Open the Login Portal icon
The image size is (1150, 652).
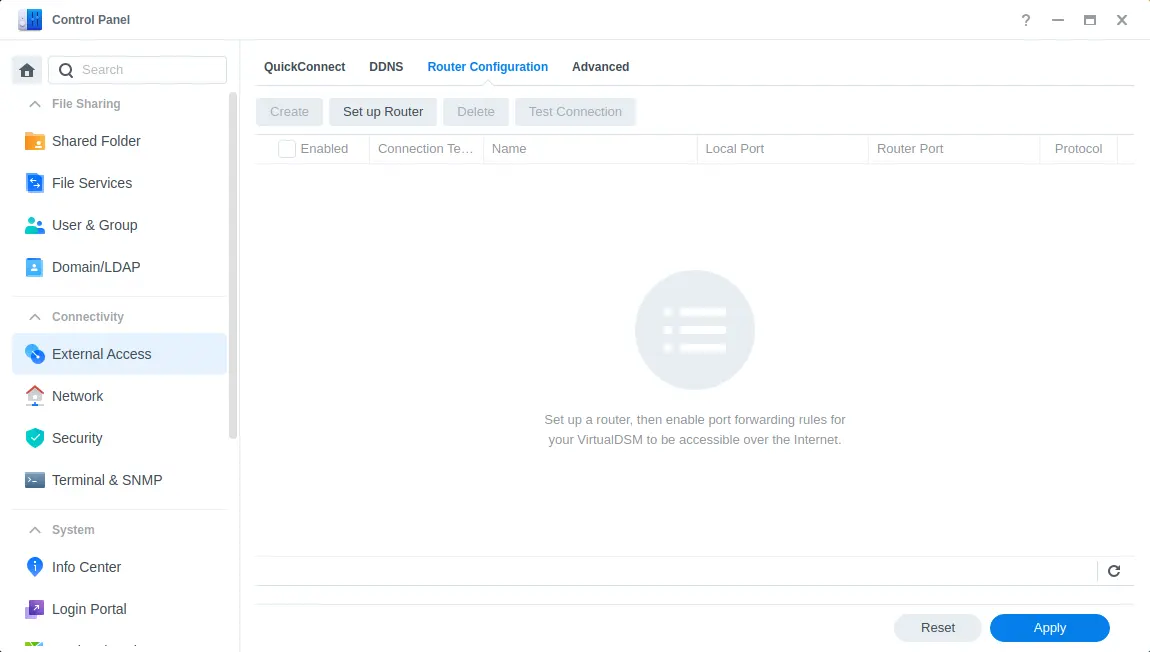pyautogui.click(x=34, y=609)
